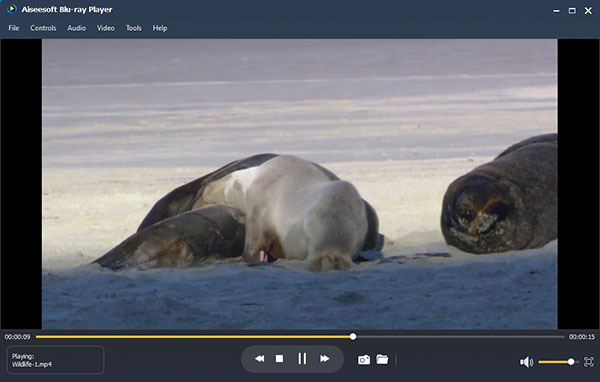Screen dimensions: 600x382
Task: Pause the playing video
Action: coord(302,359)
